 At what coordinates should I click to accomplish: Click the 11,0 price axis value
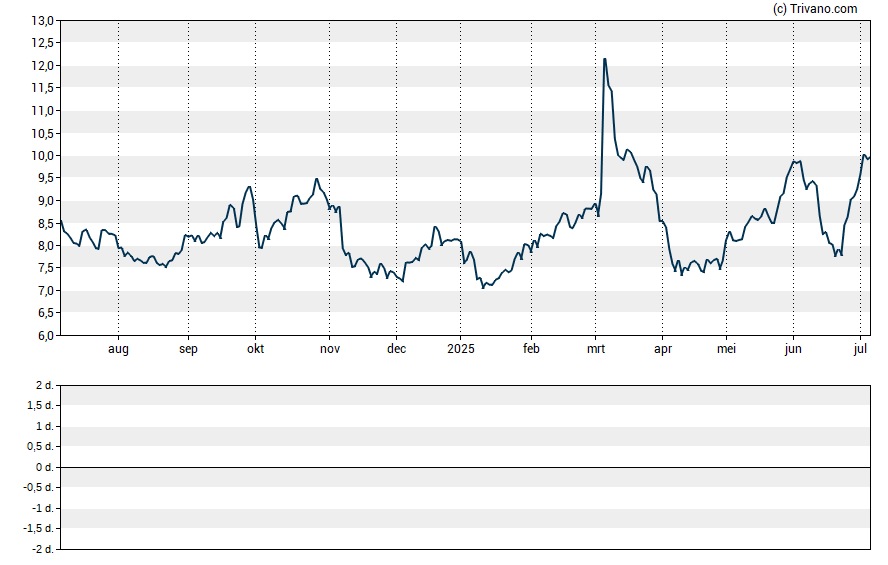[42, 110]
